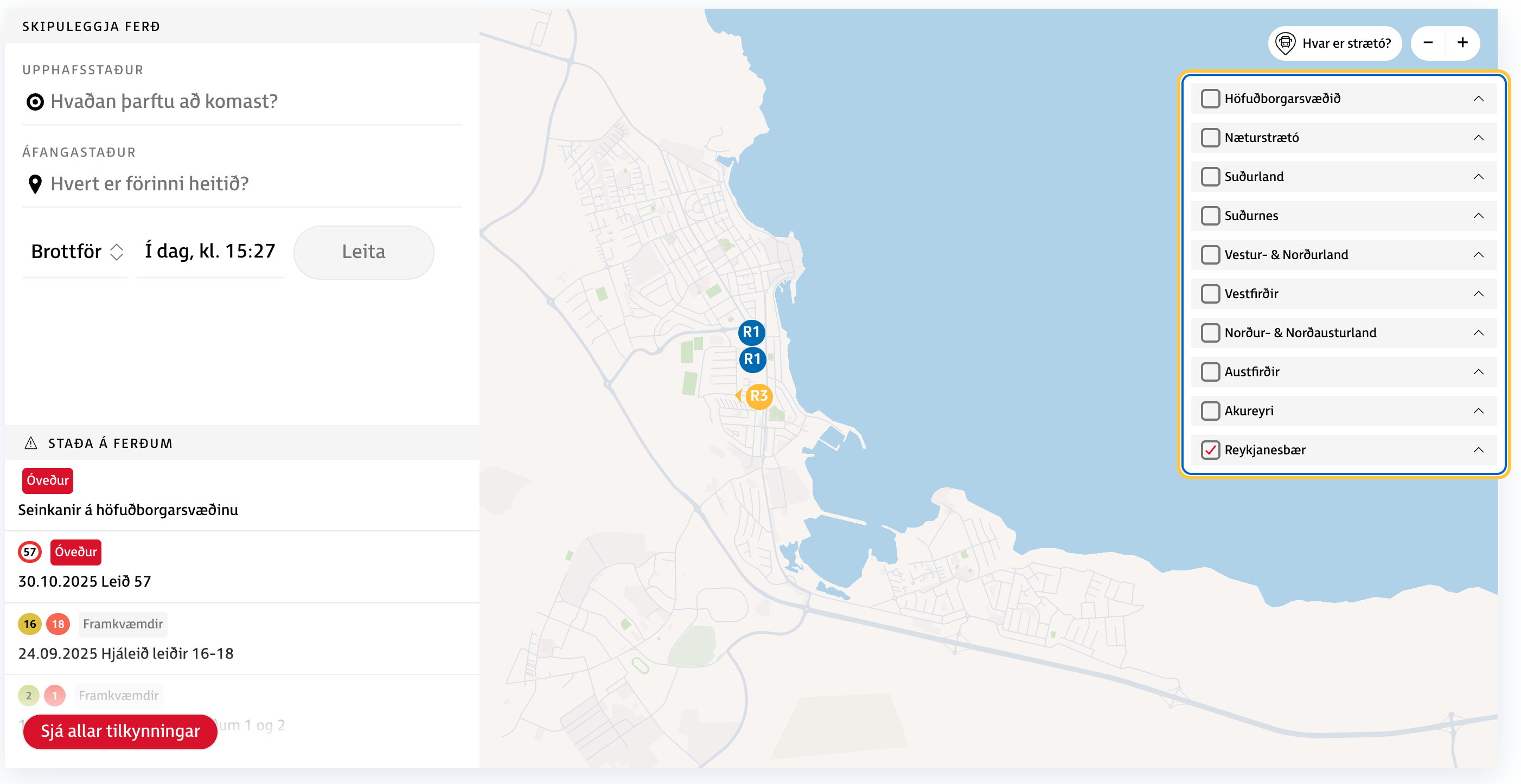Uncheck the Reykjanesbær checkbox
Viewport: 1521px width, 784px height.
pyautogui.click(x=1210, y=450)
